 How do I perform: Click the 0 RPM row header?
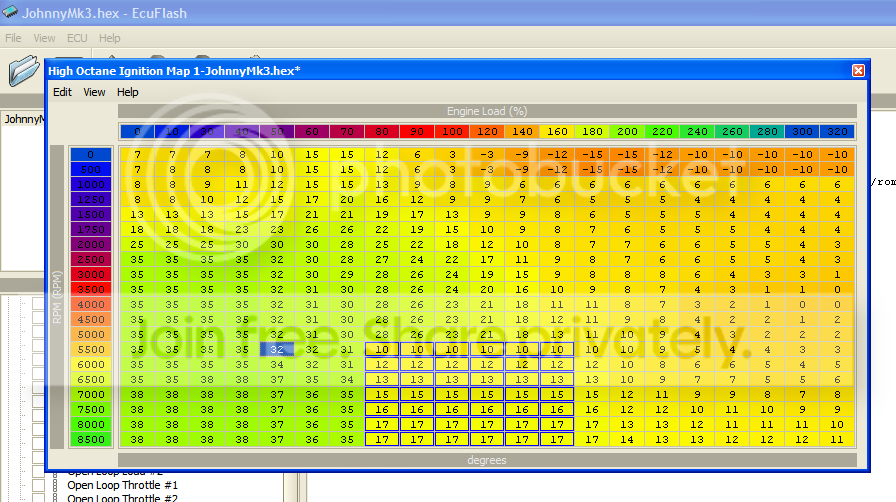[x=91, y=154]
